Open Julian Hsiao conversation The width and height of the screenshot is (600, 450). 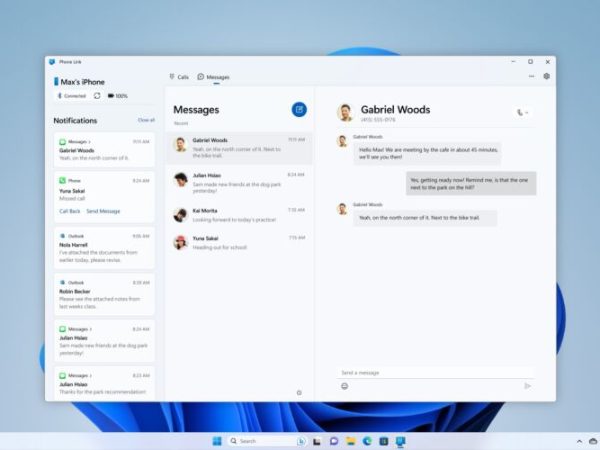click(x=240, y=180)
